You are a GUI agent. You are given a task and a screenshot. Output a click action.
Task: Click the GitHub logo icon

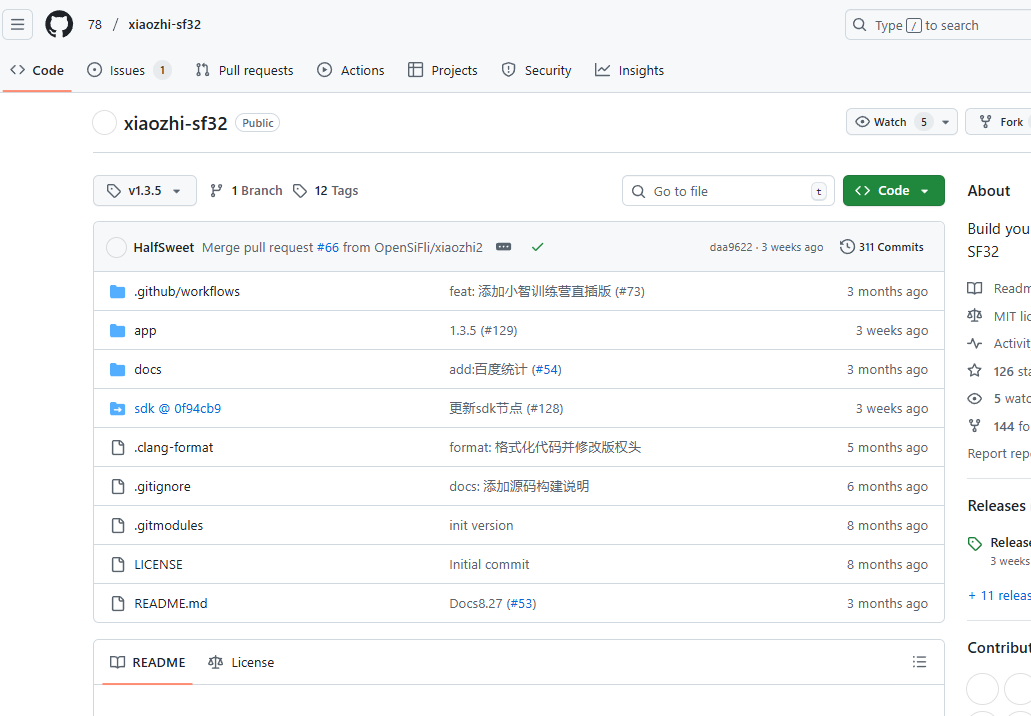tap(59, 25)
